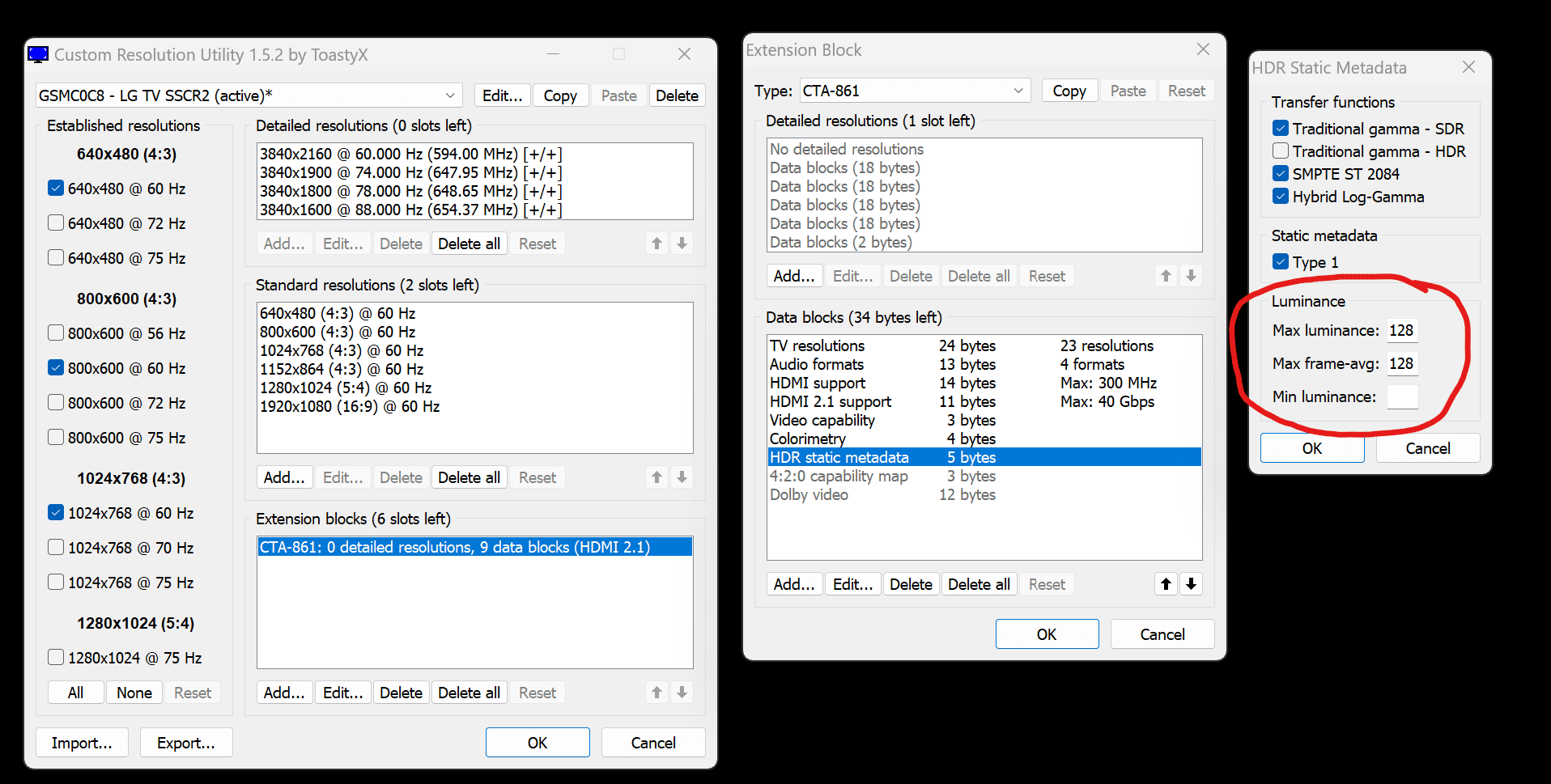1551x784 pixels.
Task: Click Cancel in HDR Static Metadata dialog
Action: click(1428, 448)
